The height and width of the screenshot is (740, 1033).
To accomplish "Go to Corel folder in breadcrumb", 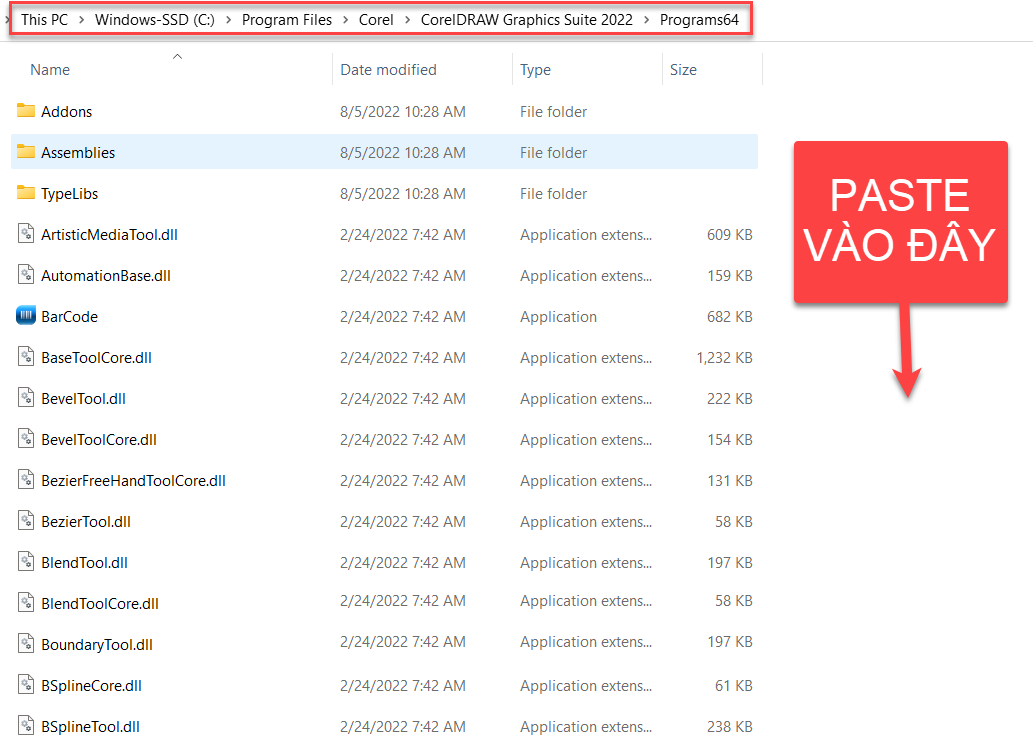I will click(x=376, y=20).
